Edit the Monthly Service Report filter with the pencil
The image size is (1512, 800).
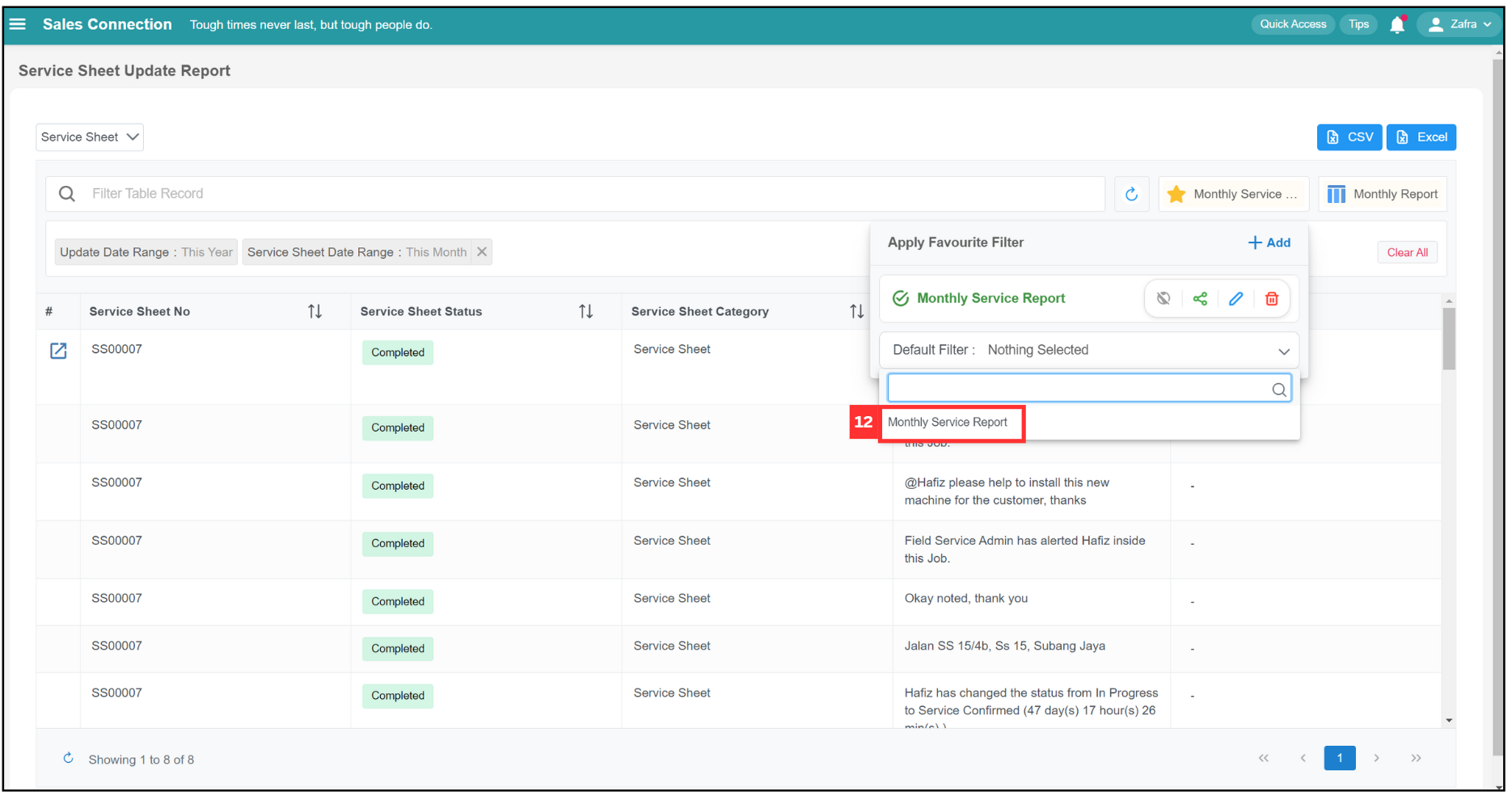click(x=1235, y=298)
